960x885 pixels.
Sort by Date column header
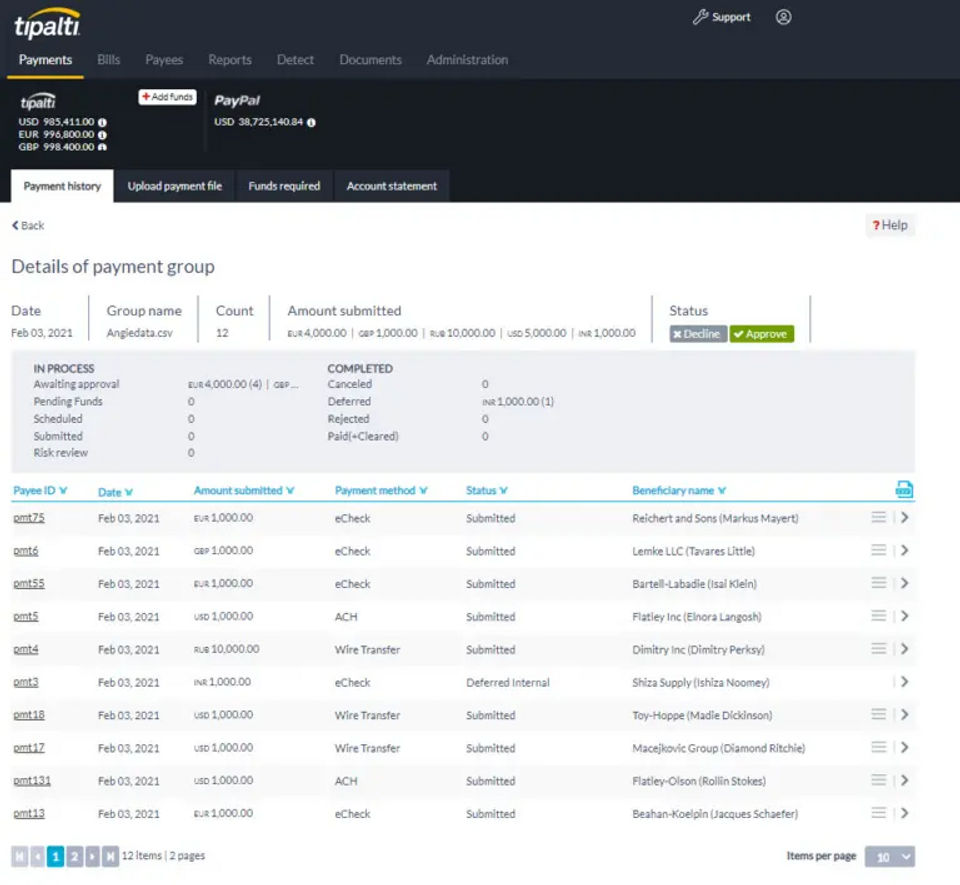pyautogui.click(x=115, y=492)
